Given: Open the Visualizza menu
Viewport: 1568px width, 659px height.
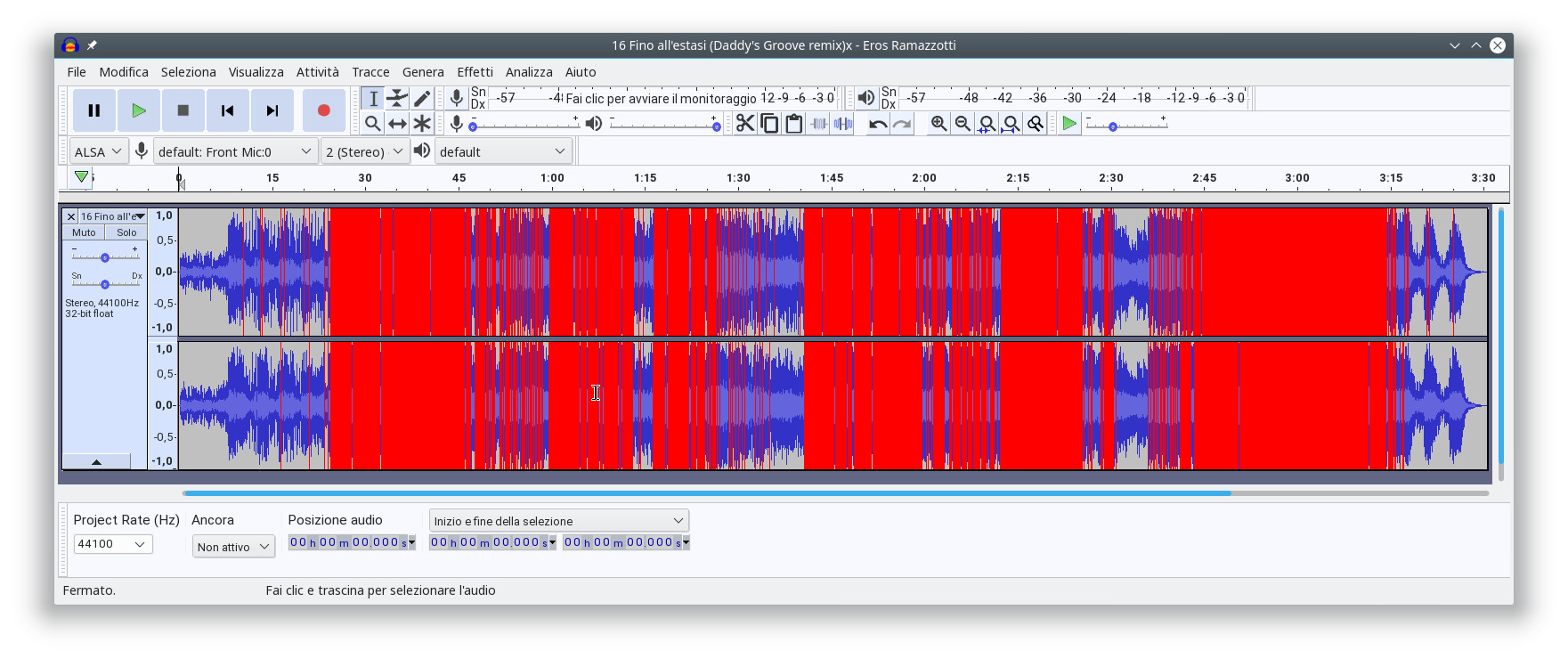Looking at the screenshot, I should point(256,72).
